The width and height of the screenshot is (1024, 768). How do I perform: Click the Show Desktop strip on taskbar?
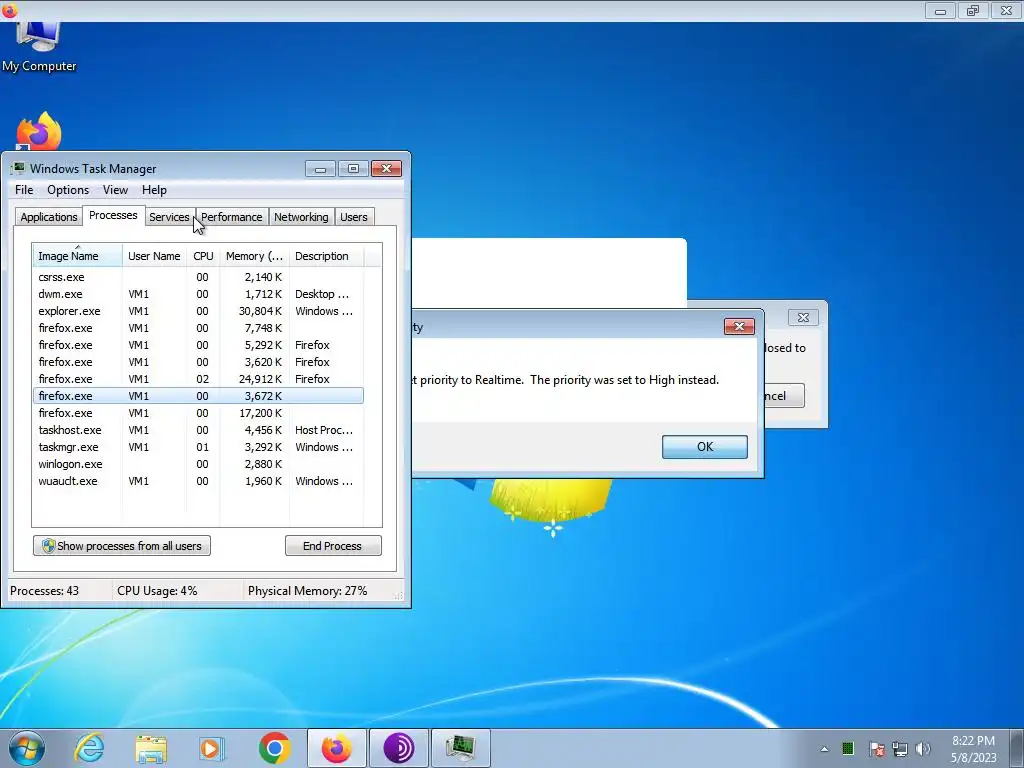tap(1017, 748)
